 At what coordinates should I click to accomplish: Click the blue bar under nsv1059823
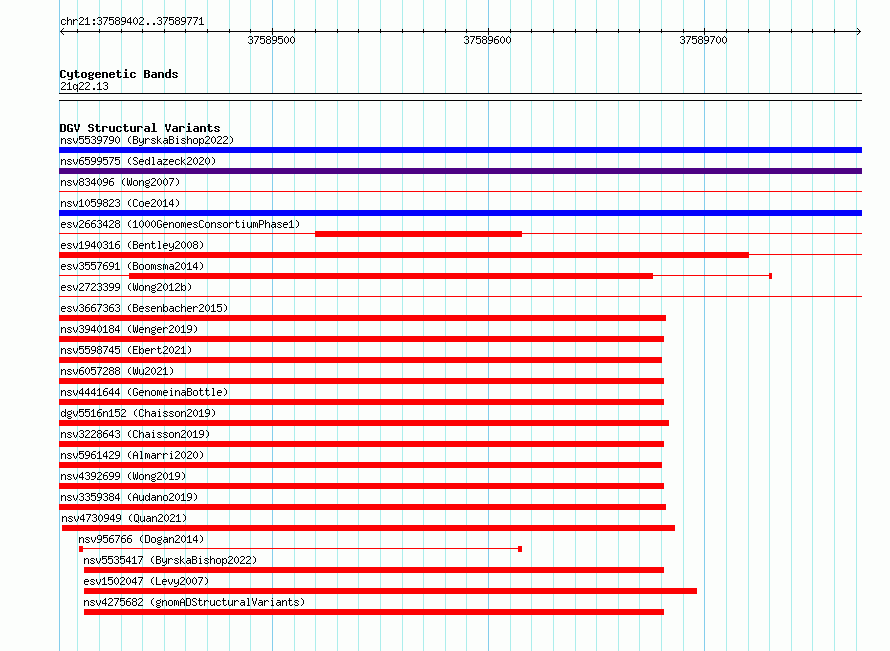(460, 213)
